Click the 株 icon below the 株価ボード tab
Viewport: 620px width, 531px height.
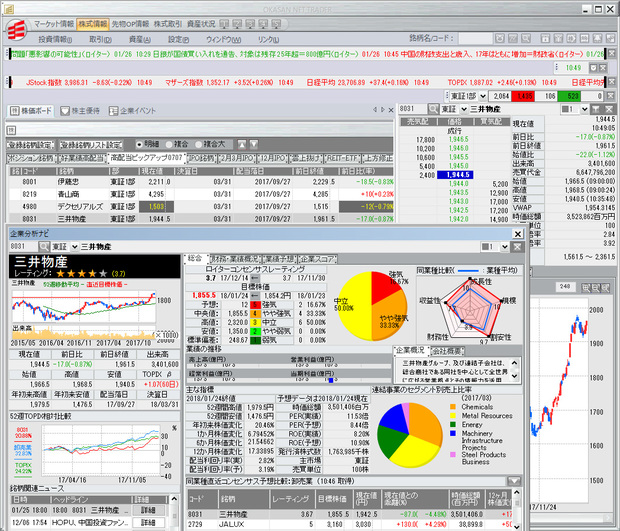point(11,130)
